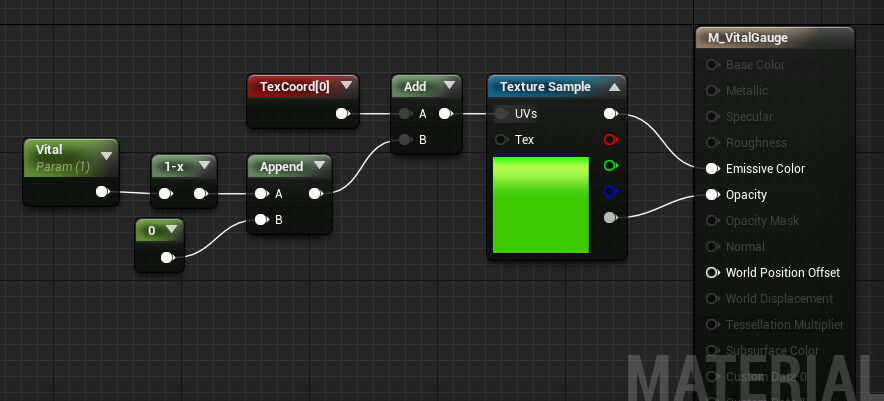This screenshot has height=401, width=884.
Task: Click the Append node B input pin
Action: (x=261, y=220)
